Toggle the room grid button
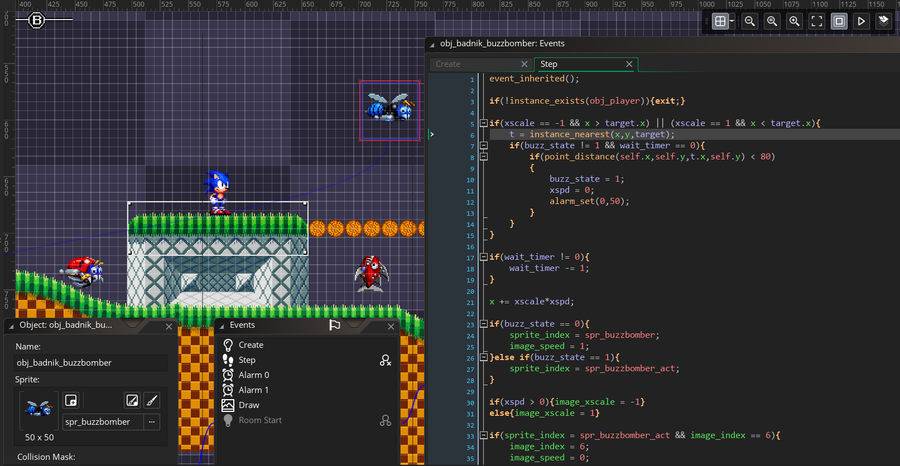Screen dimensions: 900x466 point(720,22)
